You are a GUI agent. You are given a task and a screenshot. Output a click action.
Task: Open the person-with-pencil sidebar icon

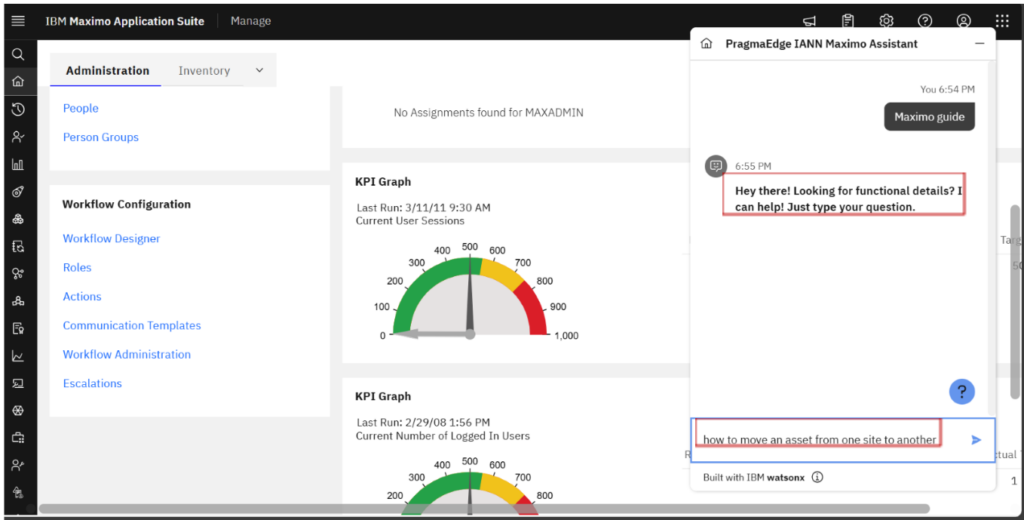coord(18,465)
